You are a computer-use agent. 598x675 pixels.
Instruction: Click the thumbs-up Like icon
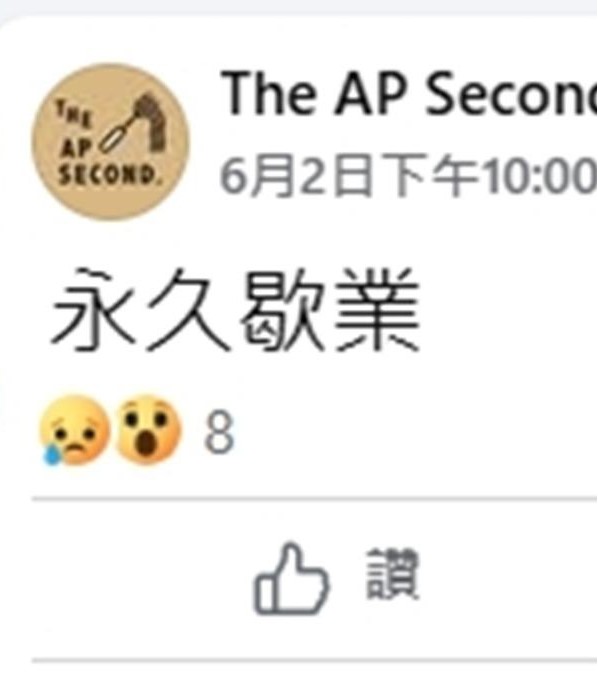point(291,579)
